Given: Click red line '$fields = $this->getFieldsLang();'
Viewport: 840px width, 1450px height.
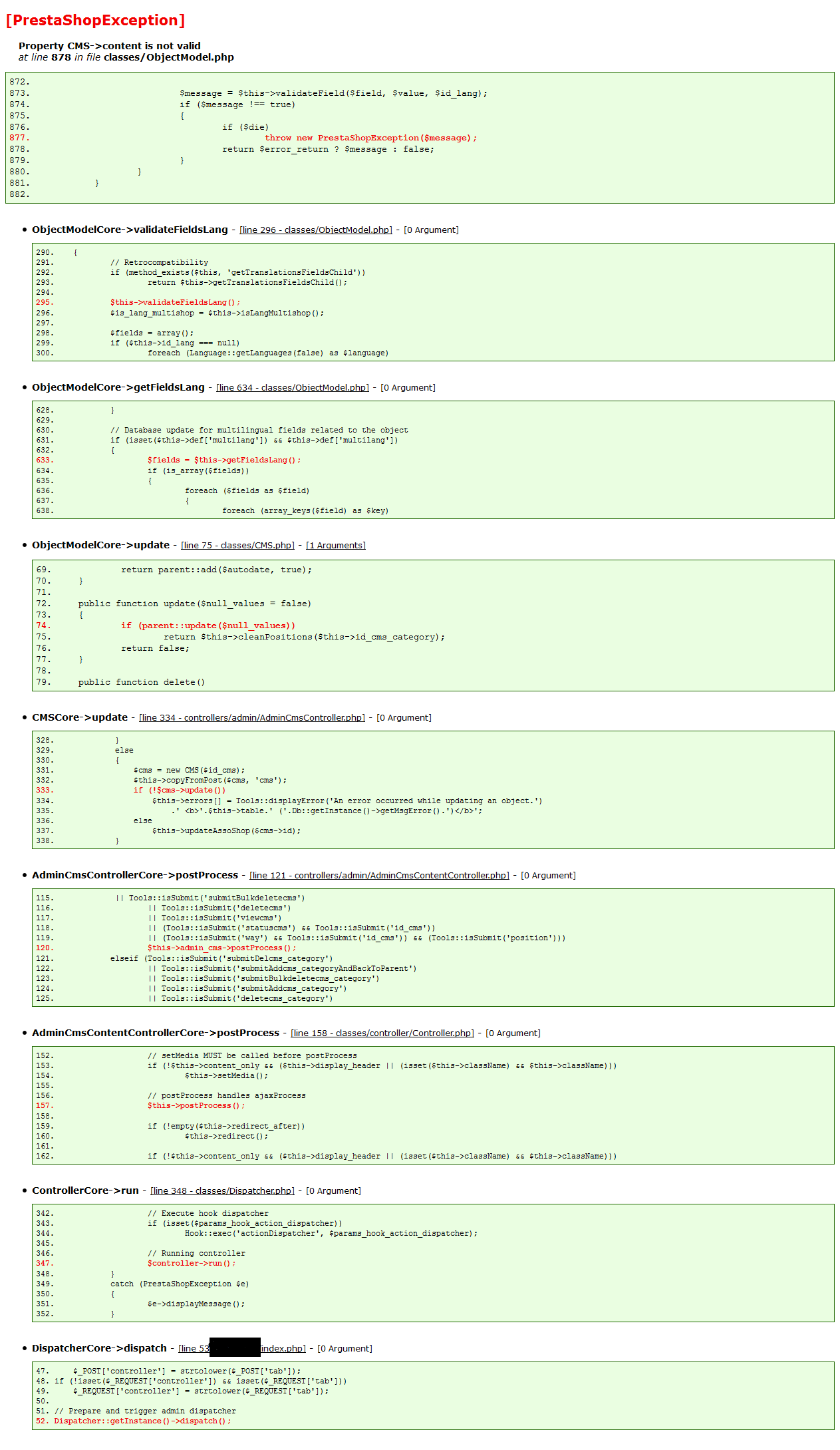Looking at the screenshot, I should coord(224,460).
